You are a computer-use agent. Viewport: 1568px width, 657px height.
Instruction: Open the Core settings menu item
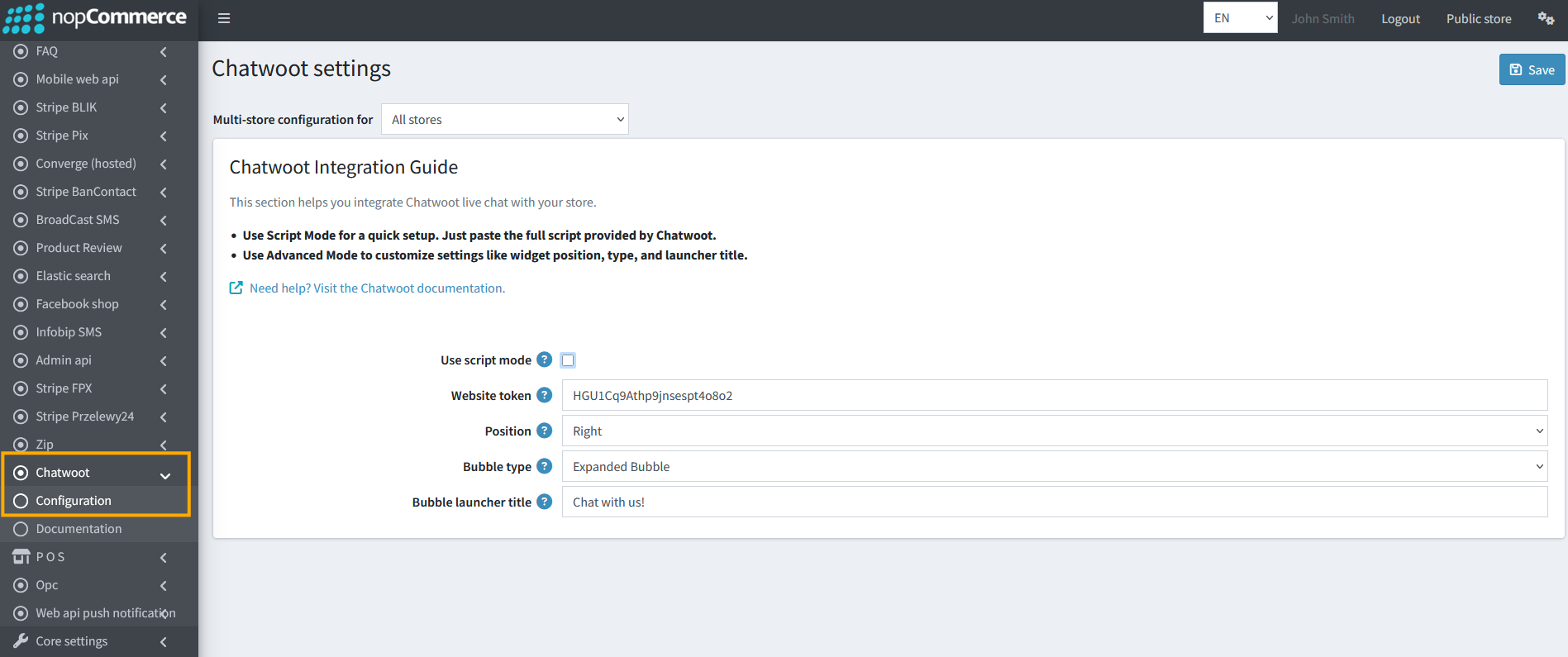[99, 641]
